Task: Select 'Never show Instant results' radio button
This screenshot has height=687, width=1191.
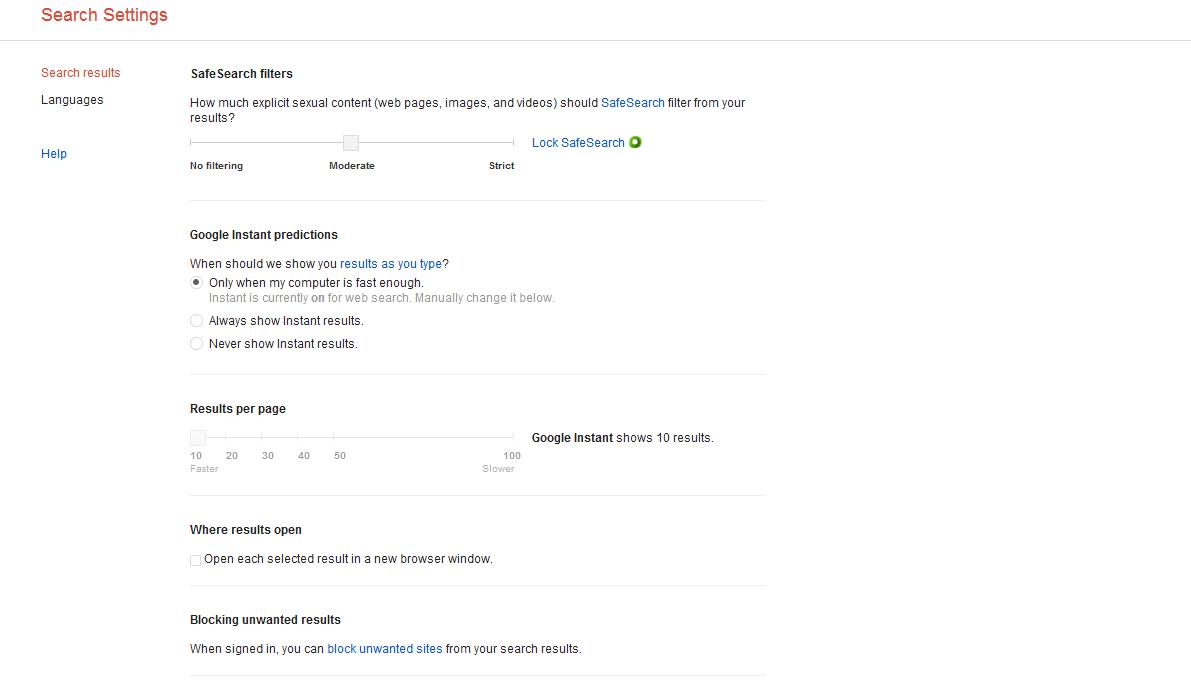Action: coord(196,344)
